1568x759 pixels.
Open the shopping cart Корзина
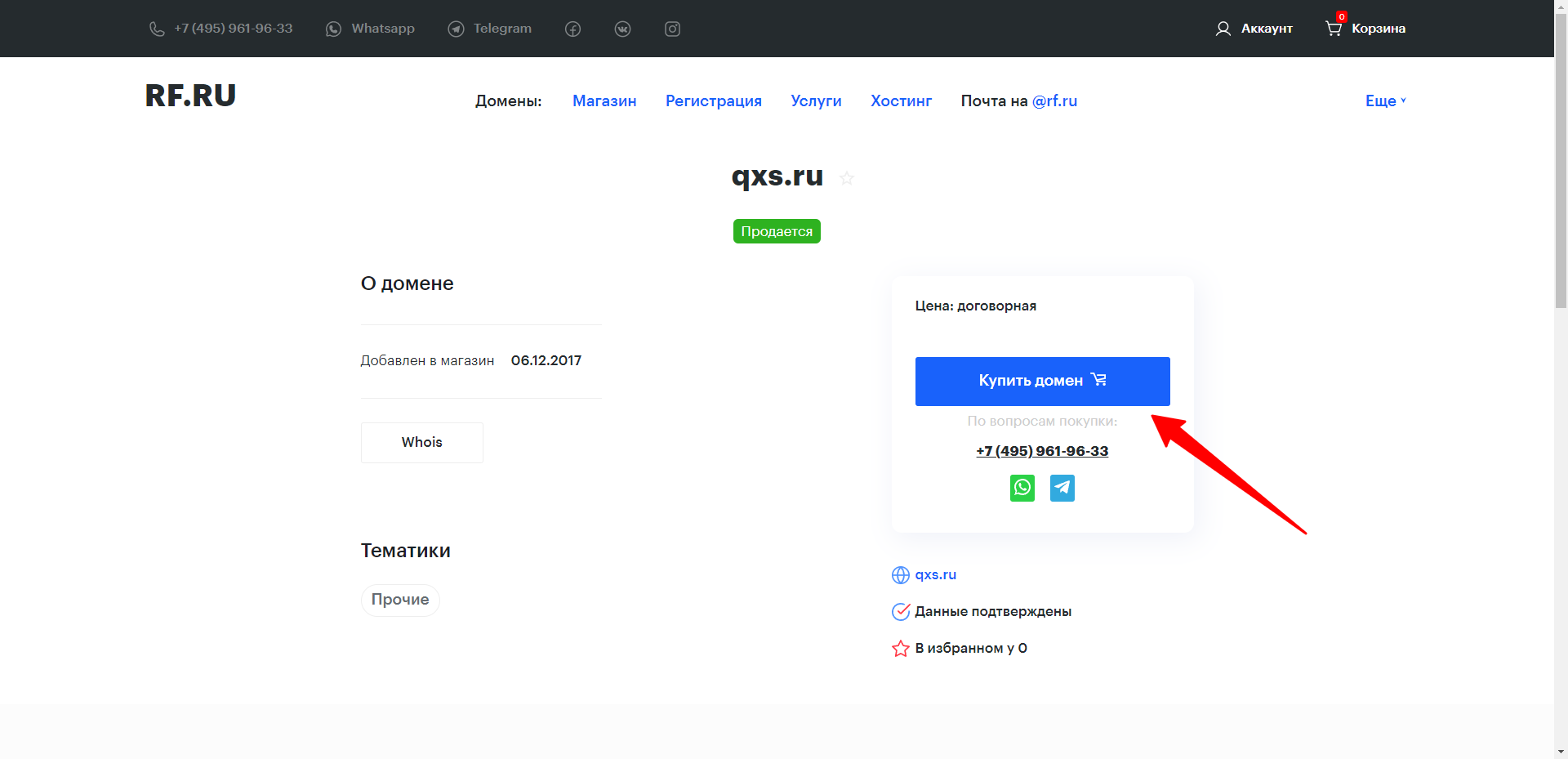[1365, 29]
